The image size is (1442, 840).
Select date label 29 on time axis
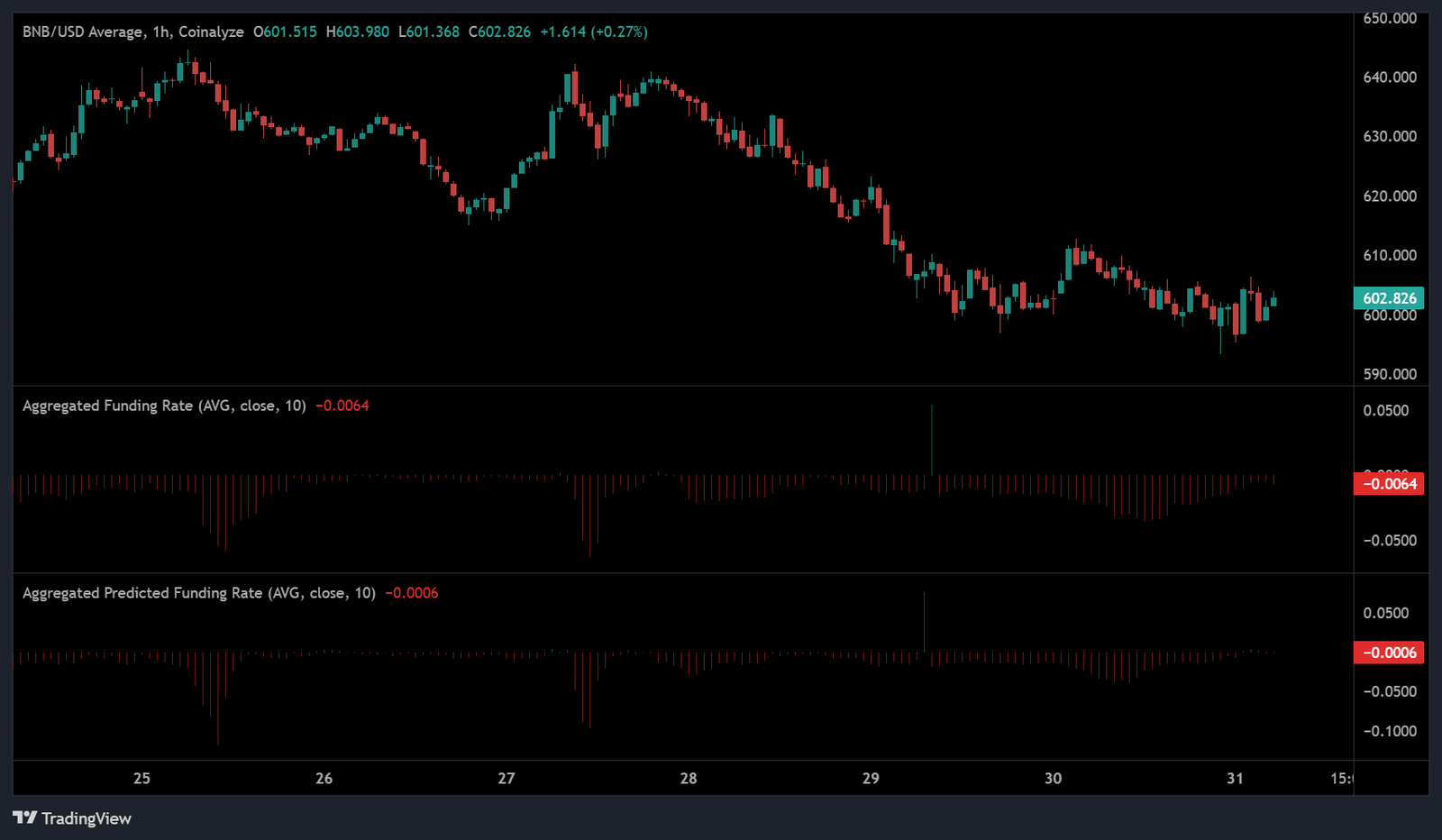[871, 778]
